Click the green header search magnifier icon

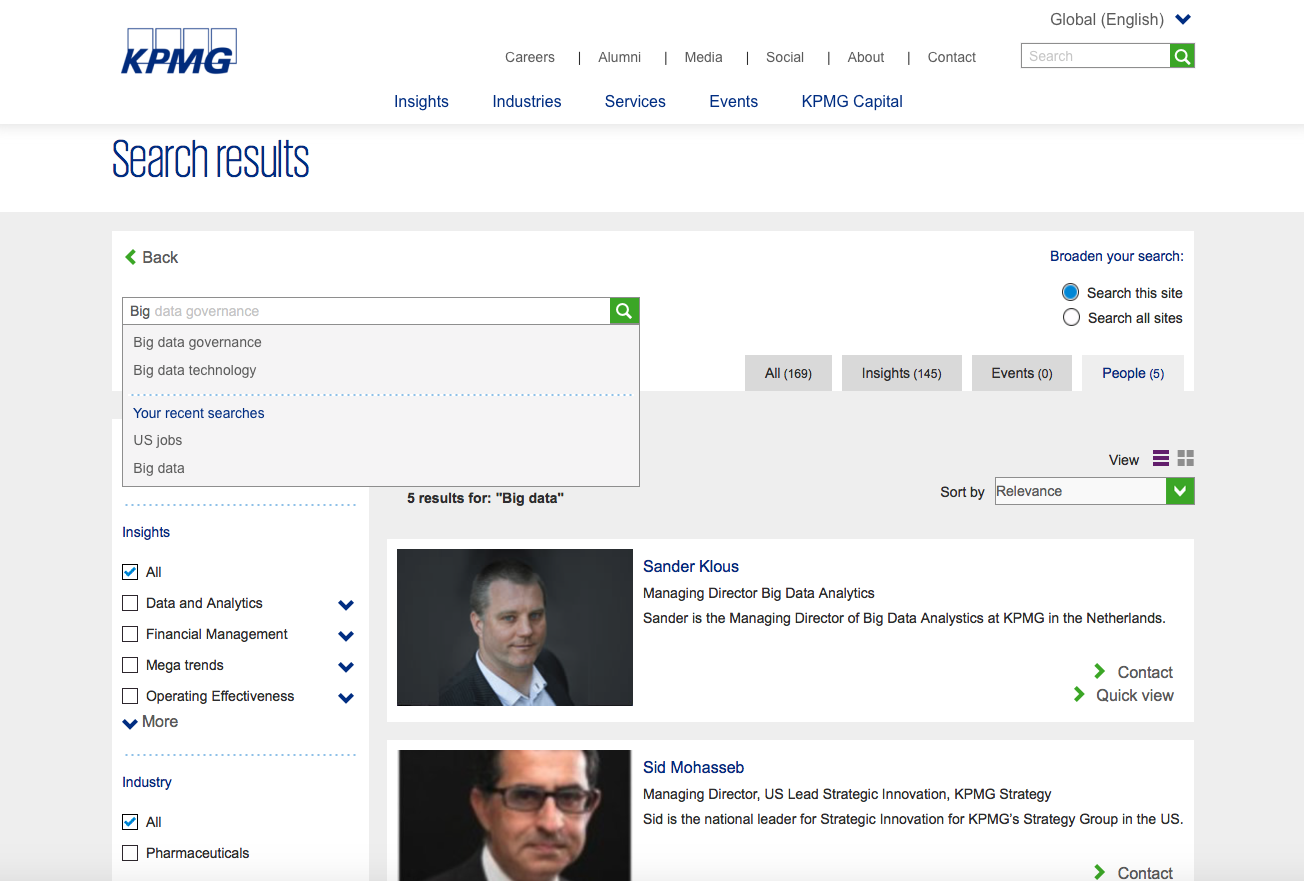pyautogui.click(x=1182, y=56)
